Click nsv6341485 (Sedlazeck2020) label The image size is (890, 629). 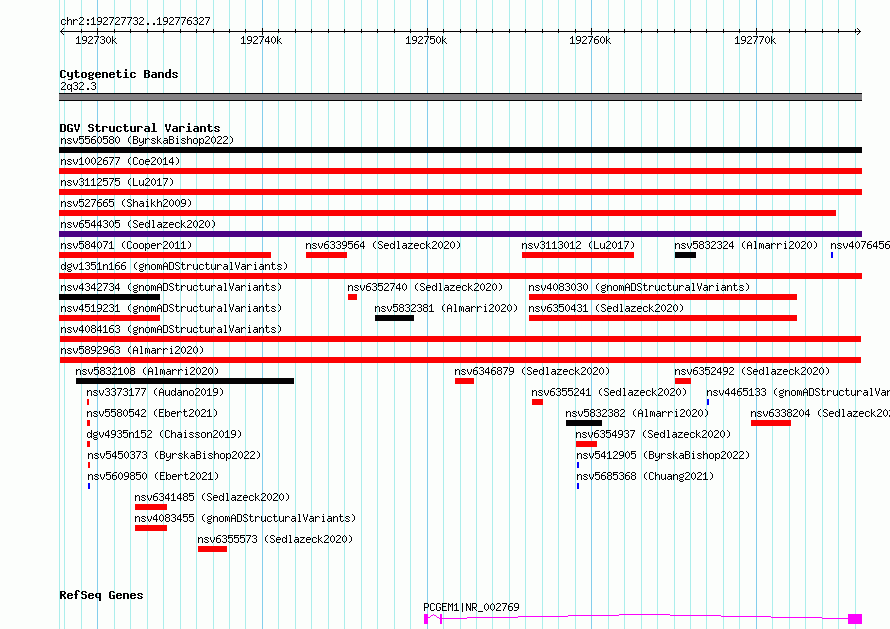click(x=212, y=497)
